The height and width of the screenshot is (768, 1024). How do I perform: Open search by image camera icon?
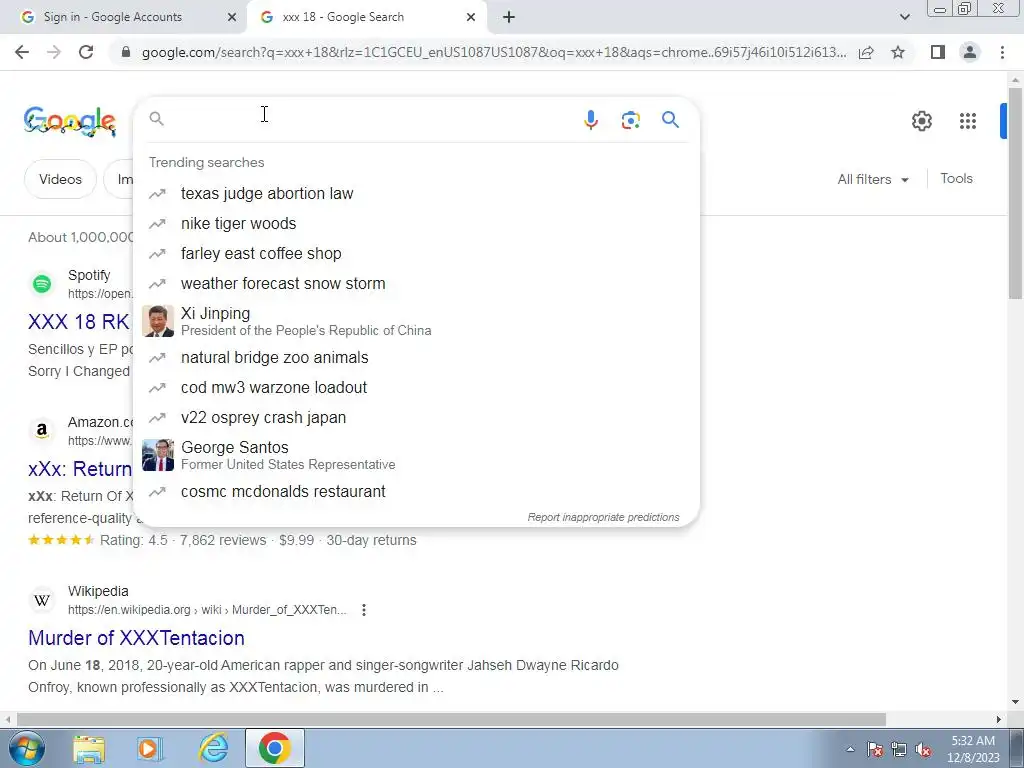pos(630,120)
